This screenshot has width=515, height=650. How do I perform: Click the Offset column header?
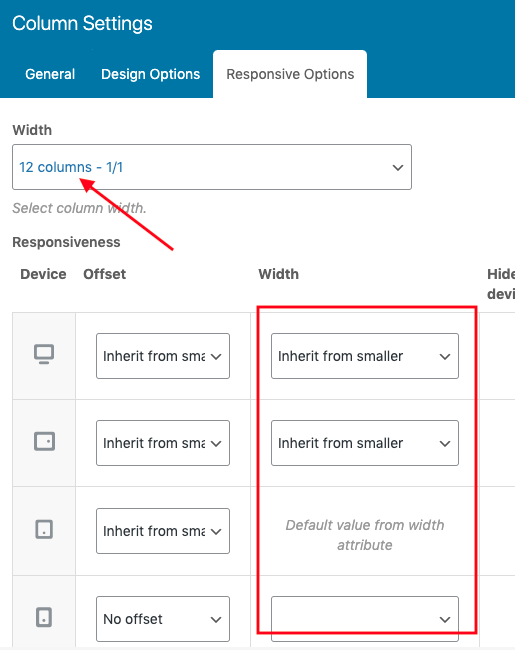[x=104, y=274]
